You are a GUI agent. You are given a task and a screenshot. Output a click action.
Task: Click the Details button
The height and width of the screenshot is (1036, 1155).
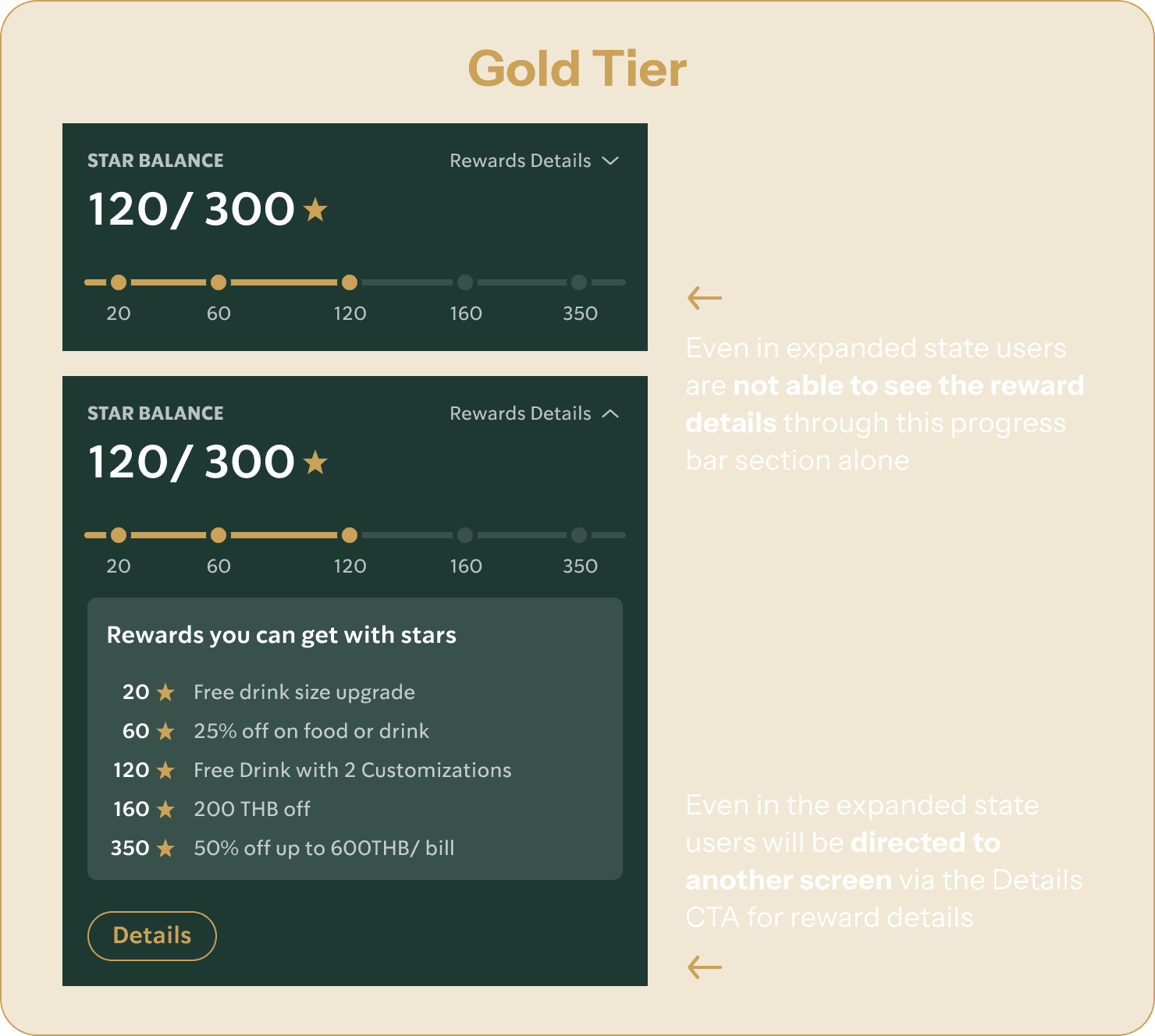[x=152, y=935]
